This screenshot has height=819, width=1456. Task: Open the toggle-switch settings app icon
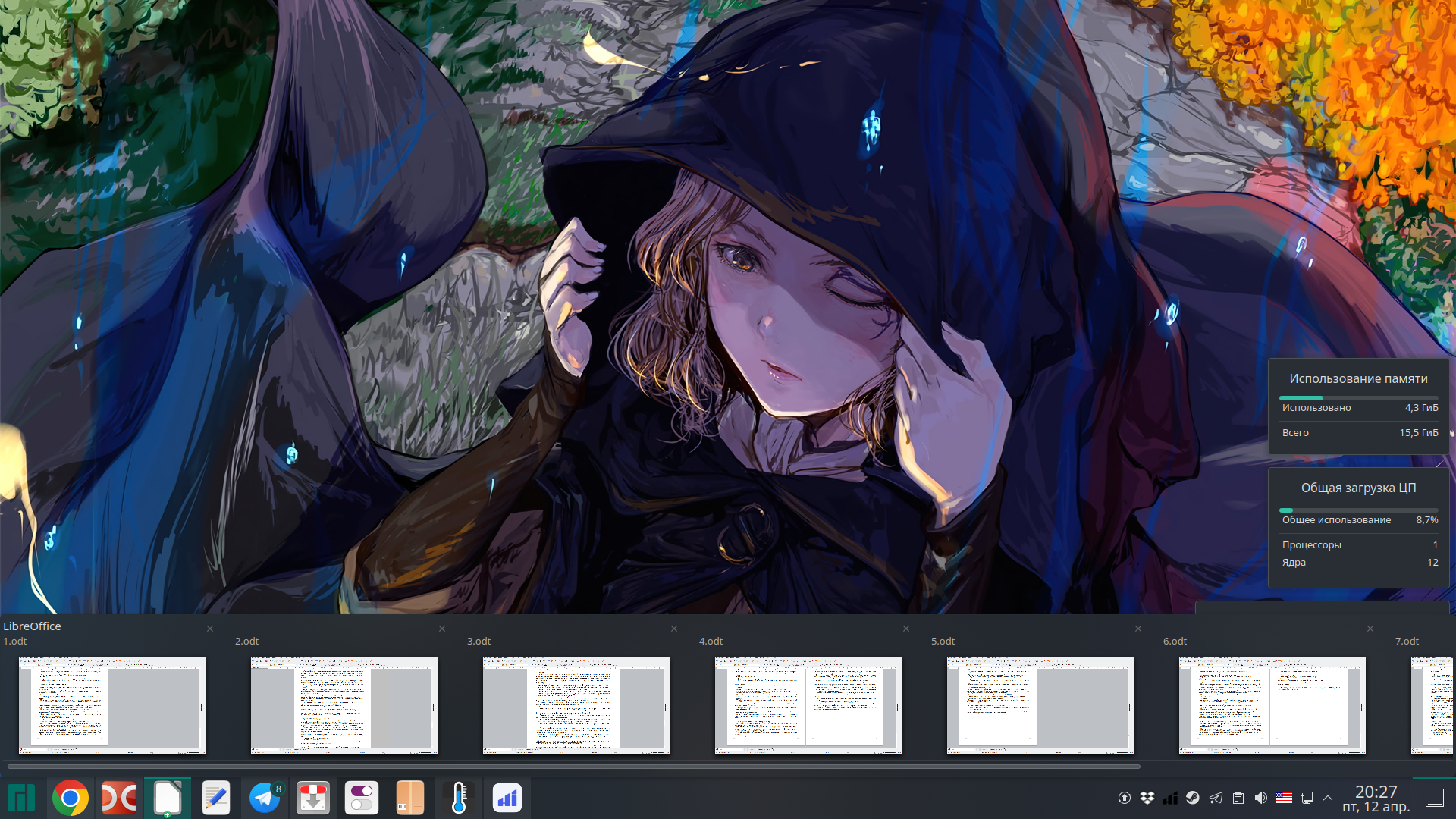361,798
